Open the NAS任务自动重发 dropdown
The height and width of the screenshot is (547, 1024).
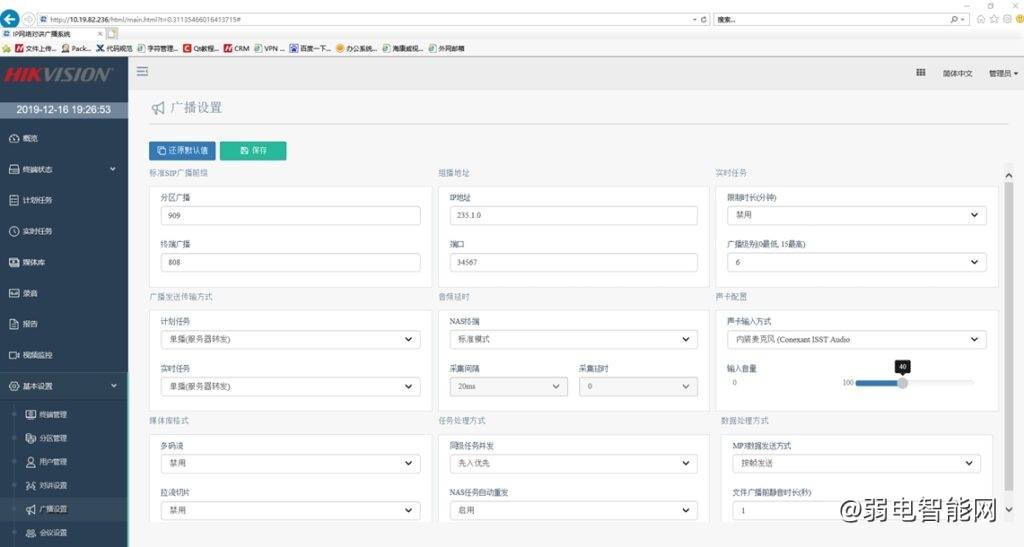coord(573,510)
